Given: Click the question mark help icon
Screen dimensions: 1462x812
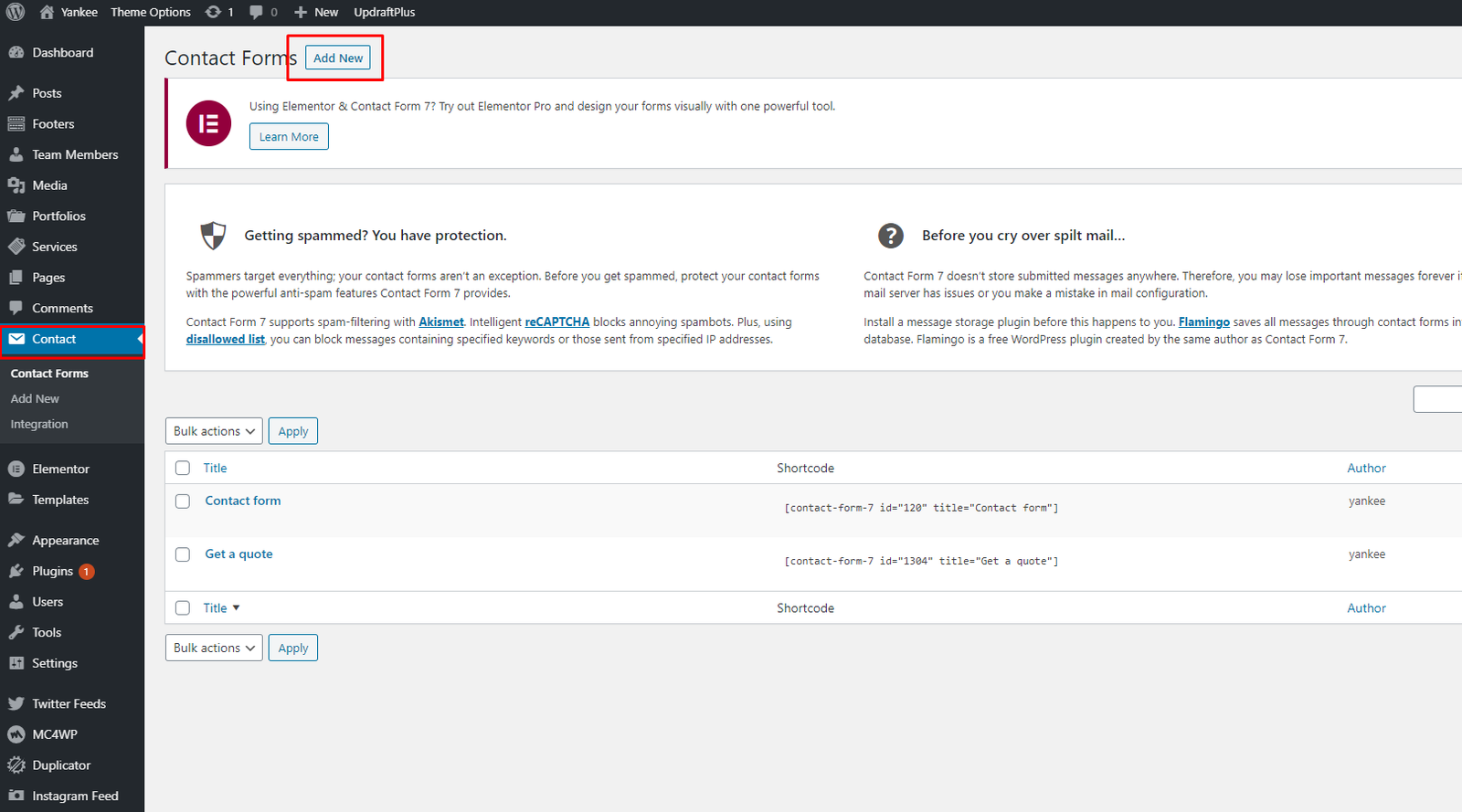Looking at the screenshot, I should click(890, 236).
